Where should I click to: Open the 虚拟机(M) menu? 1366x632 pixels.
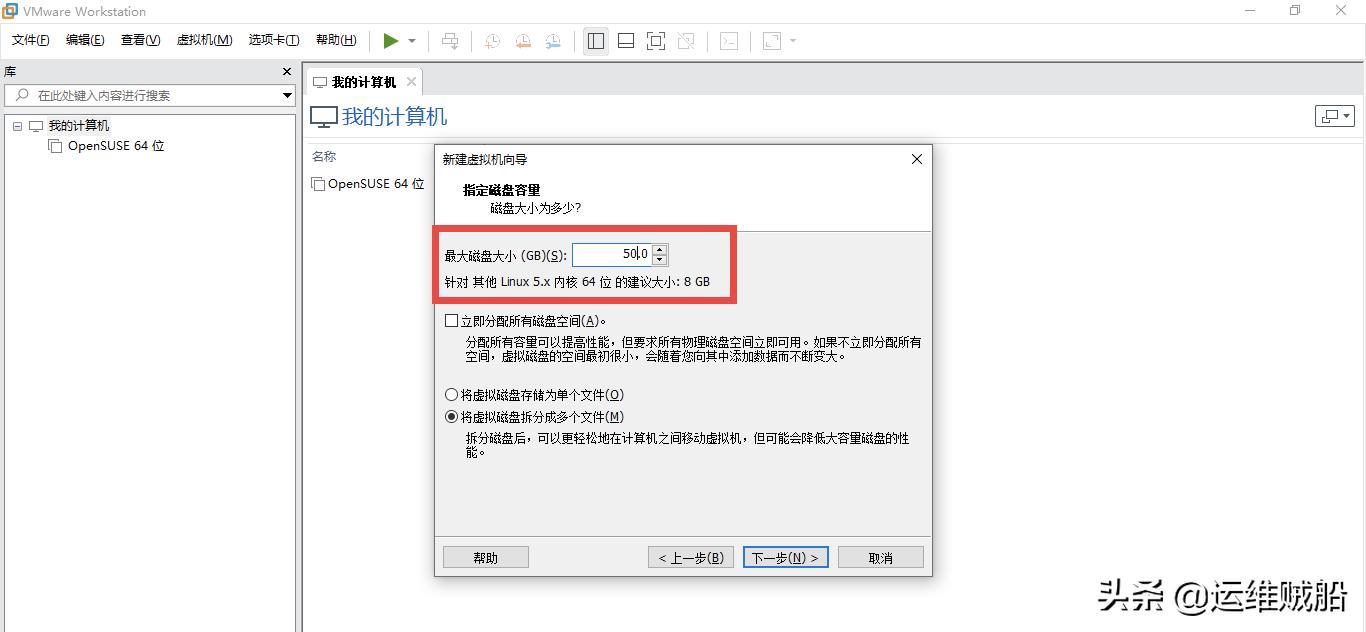tap(204, 40)
